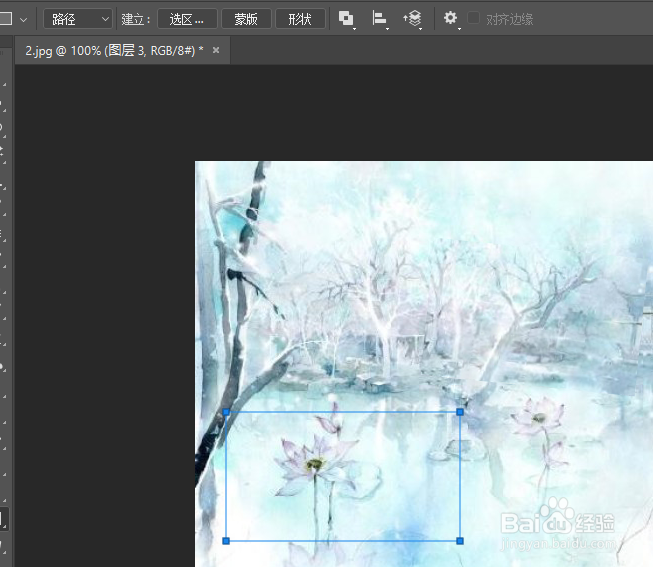653x567 pixels.
Task: Close the 2.jpg document tab
Action: tap(216, 50)
